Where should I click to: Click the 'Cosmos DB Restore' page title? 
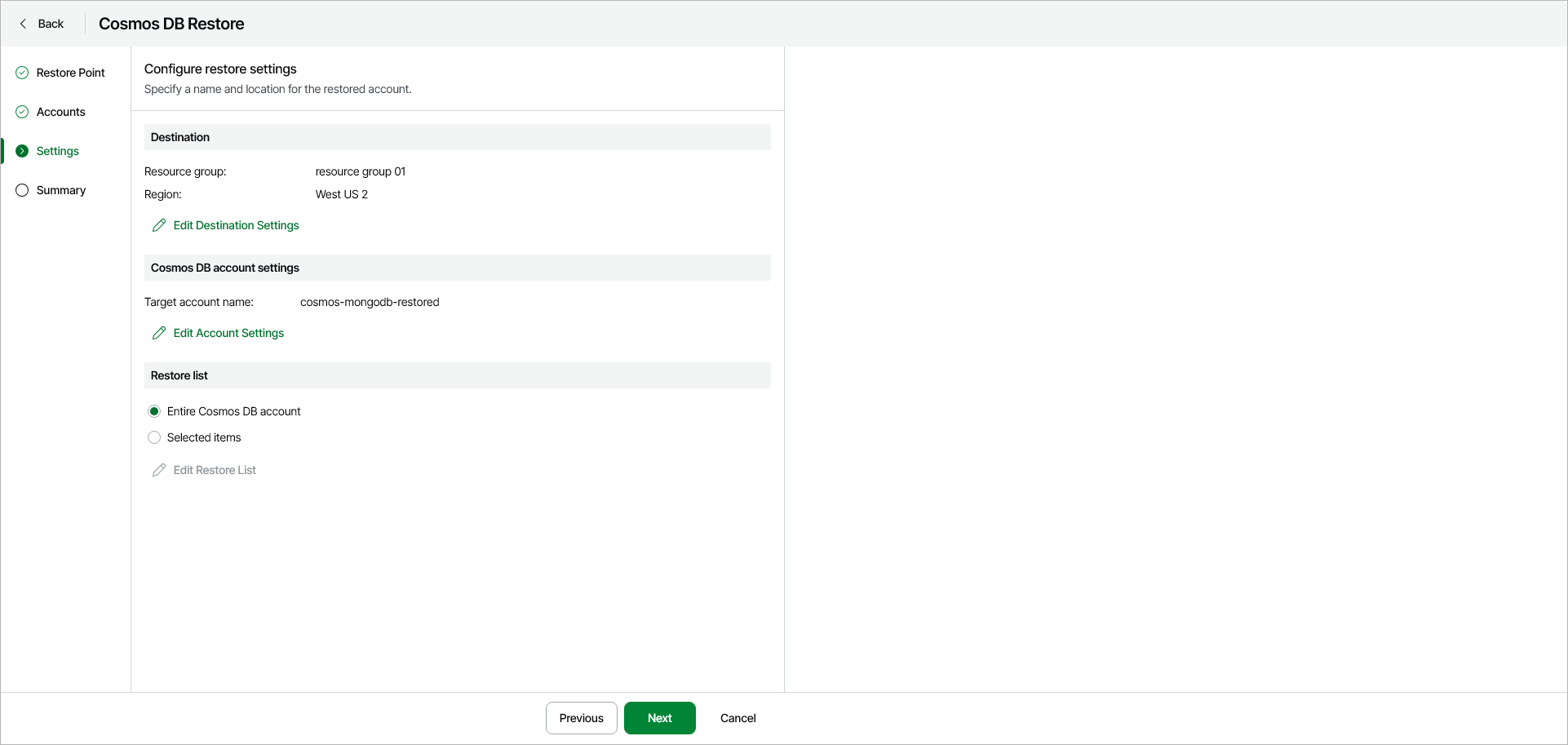point(171,24)
